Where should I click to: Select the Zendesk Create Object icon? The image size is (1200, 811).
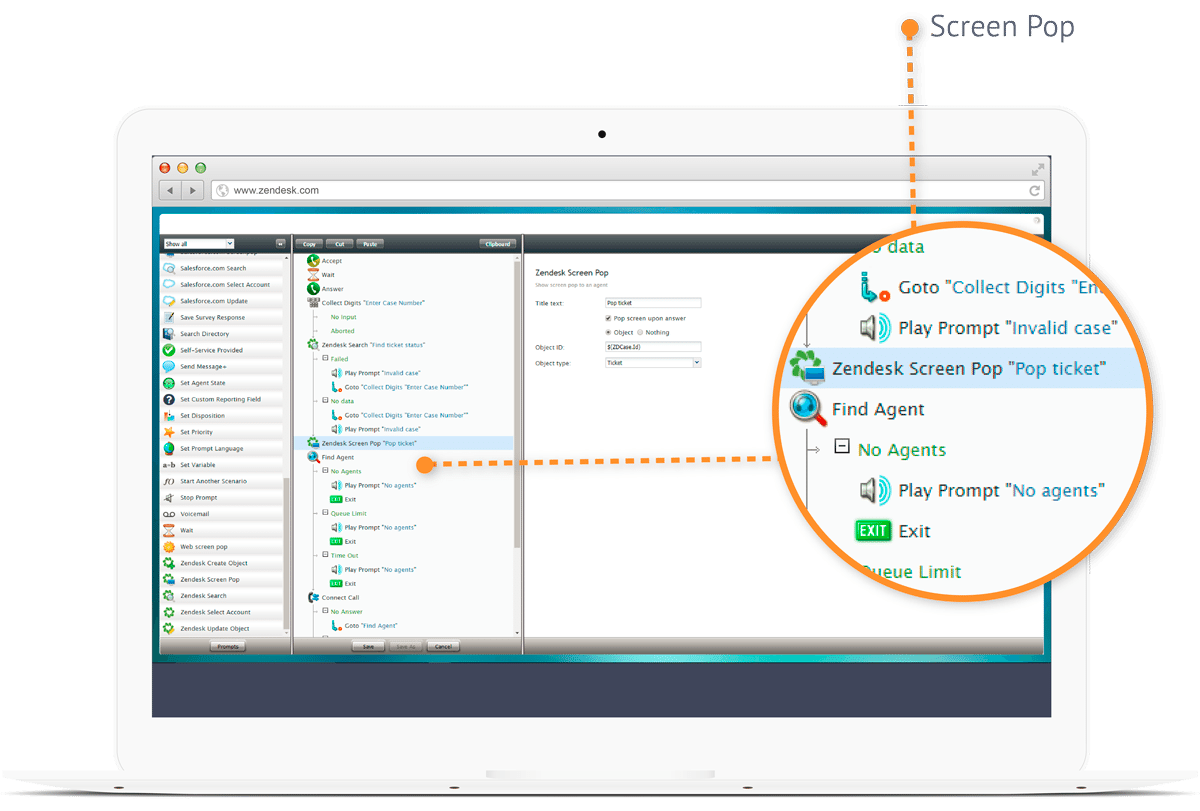coord(169,563)
